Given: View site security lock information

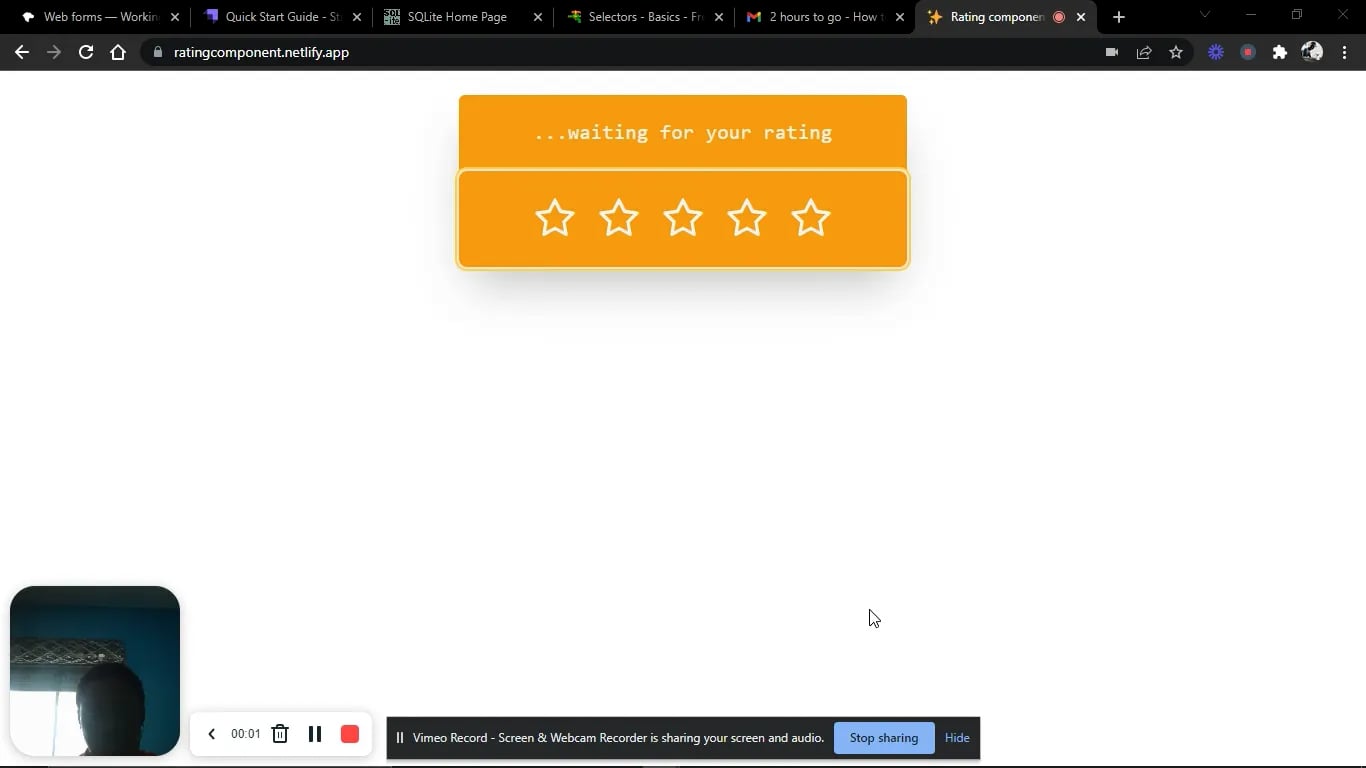Looking at the screenshot, I should click(x=157, y=52).
